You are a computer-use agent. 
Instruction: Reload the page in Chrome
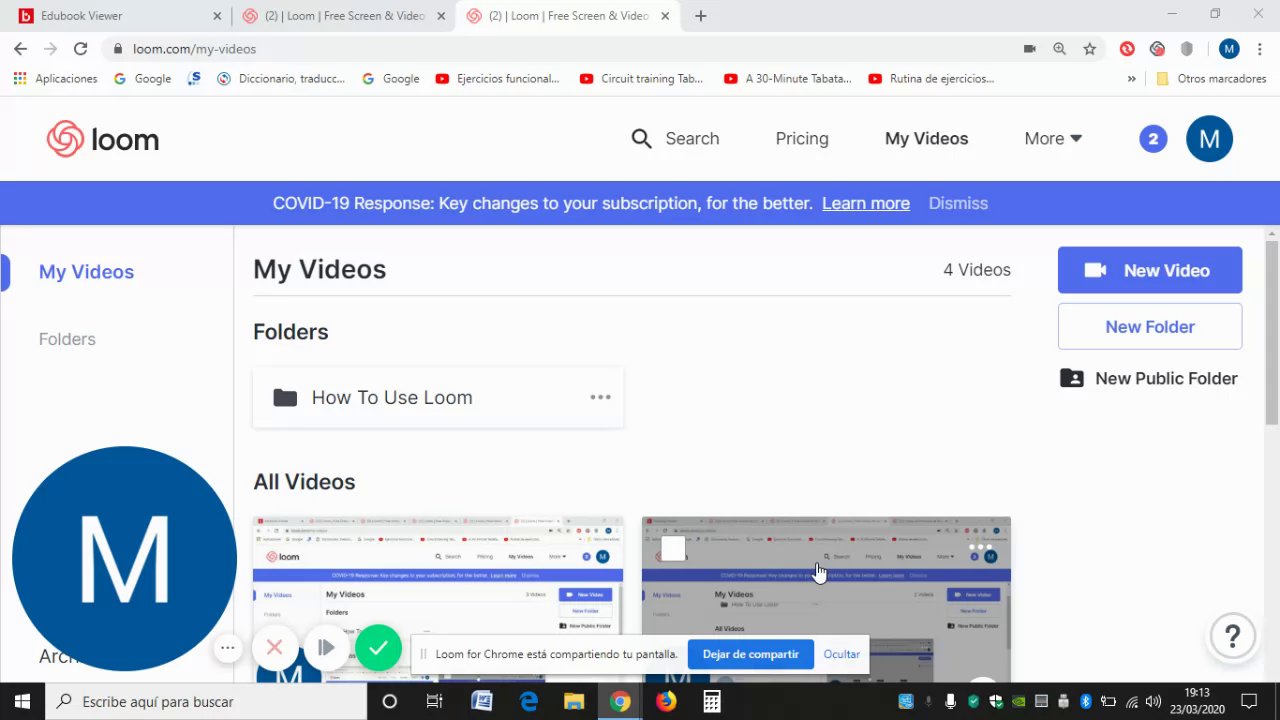[x=80, y=48]
